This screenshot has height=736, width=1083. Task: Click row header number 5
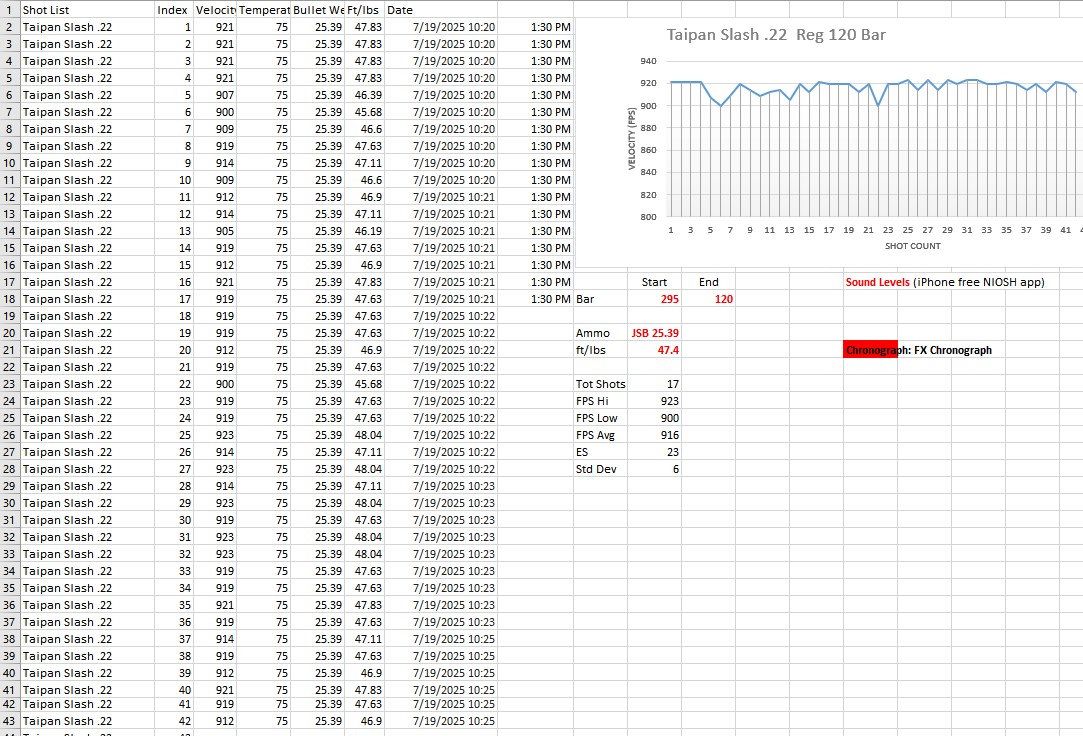[10, 78]
